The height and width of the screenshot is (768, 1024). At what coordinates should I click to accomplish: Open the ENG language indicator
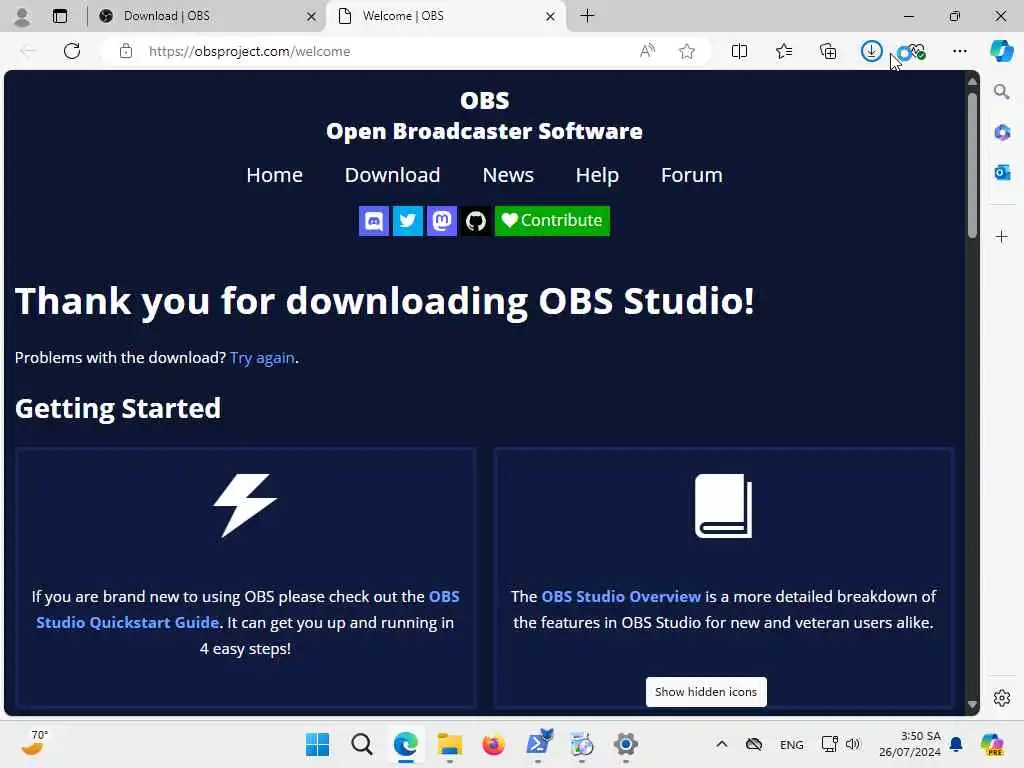[792, 745]
